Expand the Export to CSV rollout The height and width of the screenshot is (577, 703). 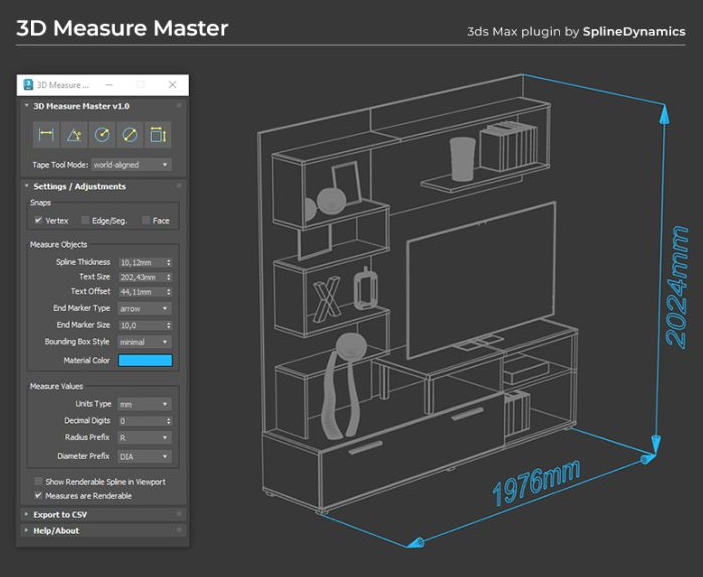pyautogui.click(x=60, y=515)
